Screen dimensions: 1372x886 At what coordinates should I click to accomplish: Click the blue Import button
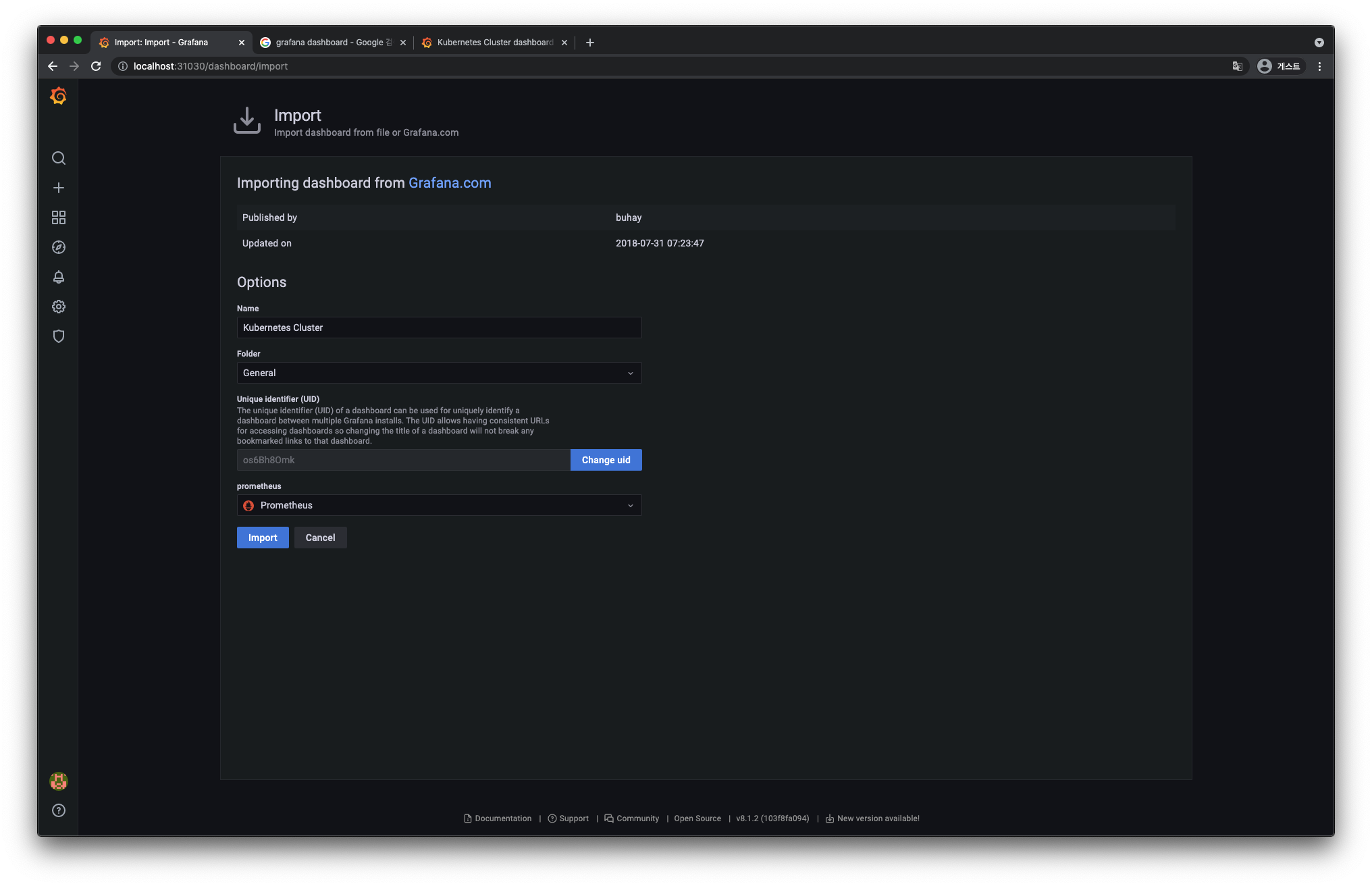tap(263, 538)
